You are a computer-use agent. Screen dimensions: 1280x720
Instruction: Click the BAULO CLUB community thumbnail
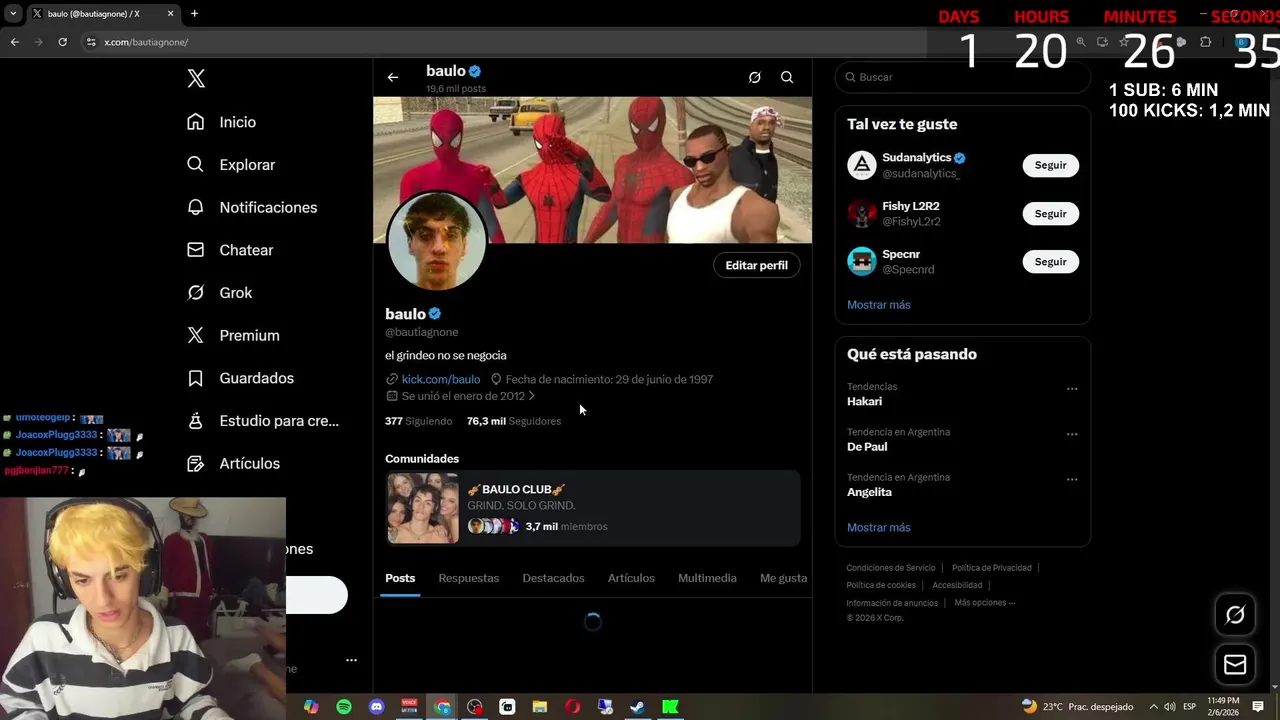[423, 508]
